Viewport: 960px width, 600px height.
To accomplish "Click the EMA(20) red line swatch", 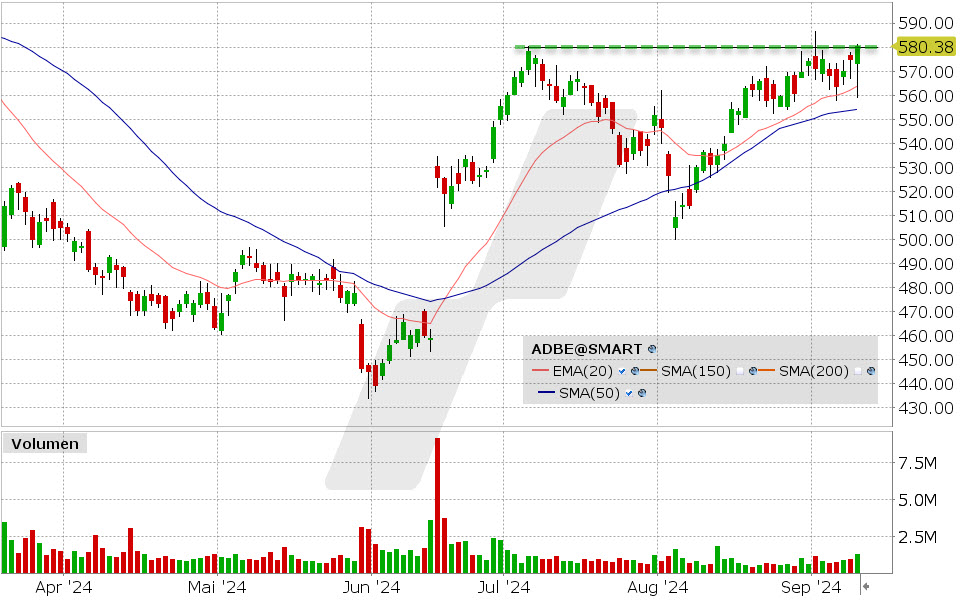I will [541, 371].
